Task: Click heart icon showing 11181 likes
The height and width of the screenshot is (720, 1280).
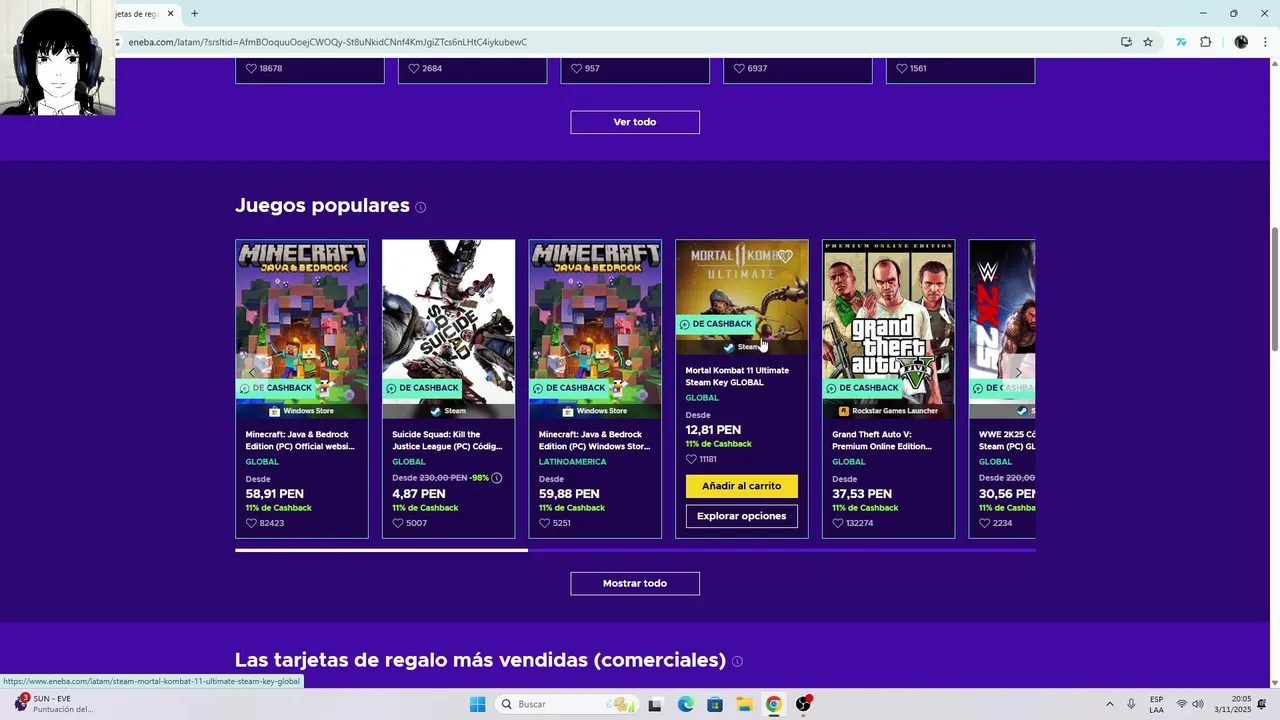Action: [x=691, y=459]
